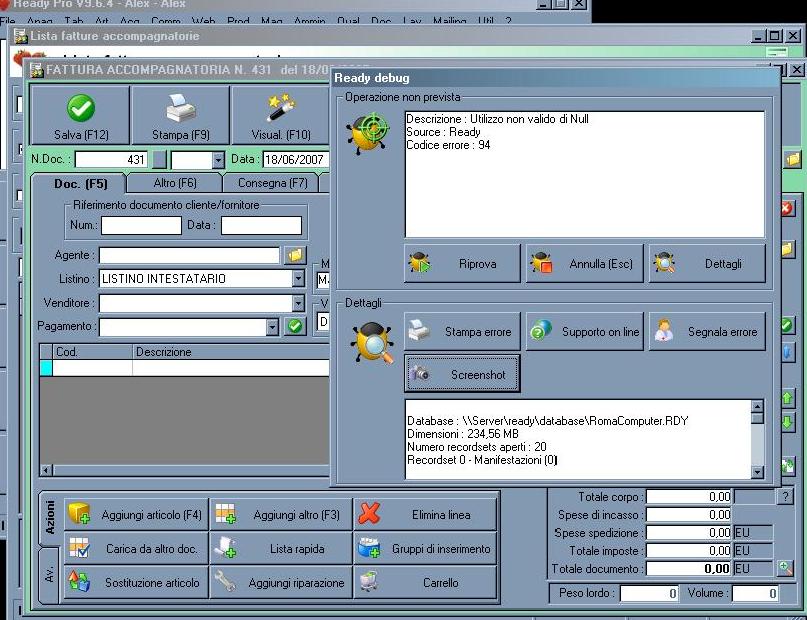The width and height of the screenshot is (807, 620).
Task: Click the Spese spedizione field
Action: click(x=689, y=533)
